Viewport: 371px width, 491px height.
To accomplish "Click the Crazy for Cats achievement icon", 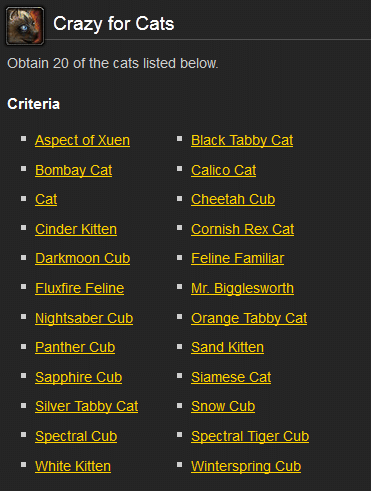I will click(25, 26).
